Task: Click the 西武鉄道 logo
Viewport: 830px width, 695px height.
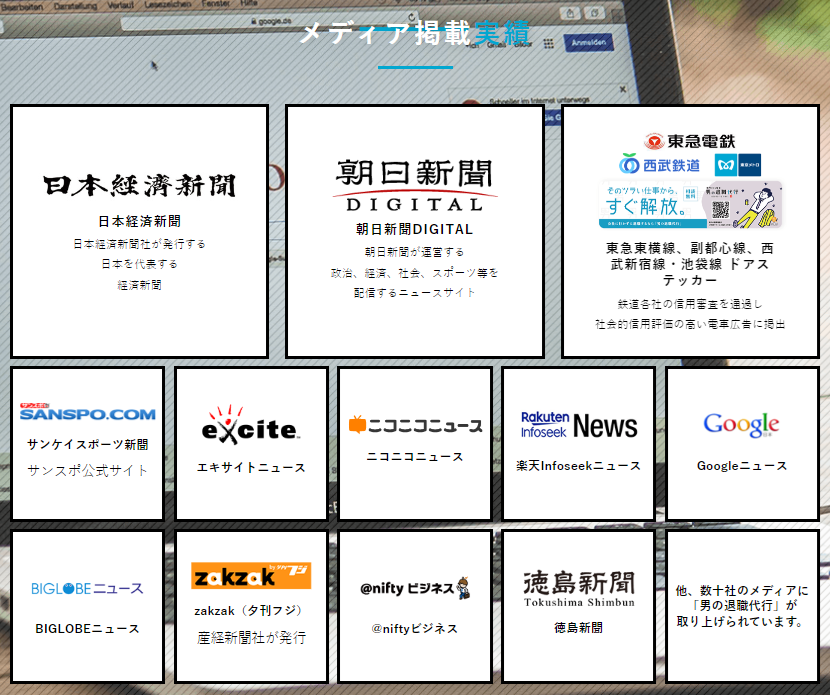Action: coord(660,165)
